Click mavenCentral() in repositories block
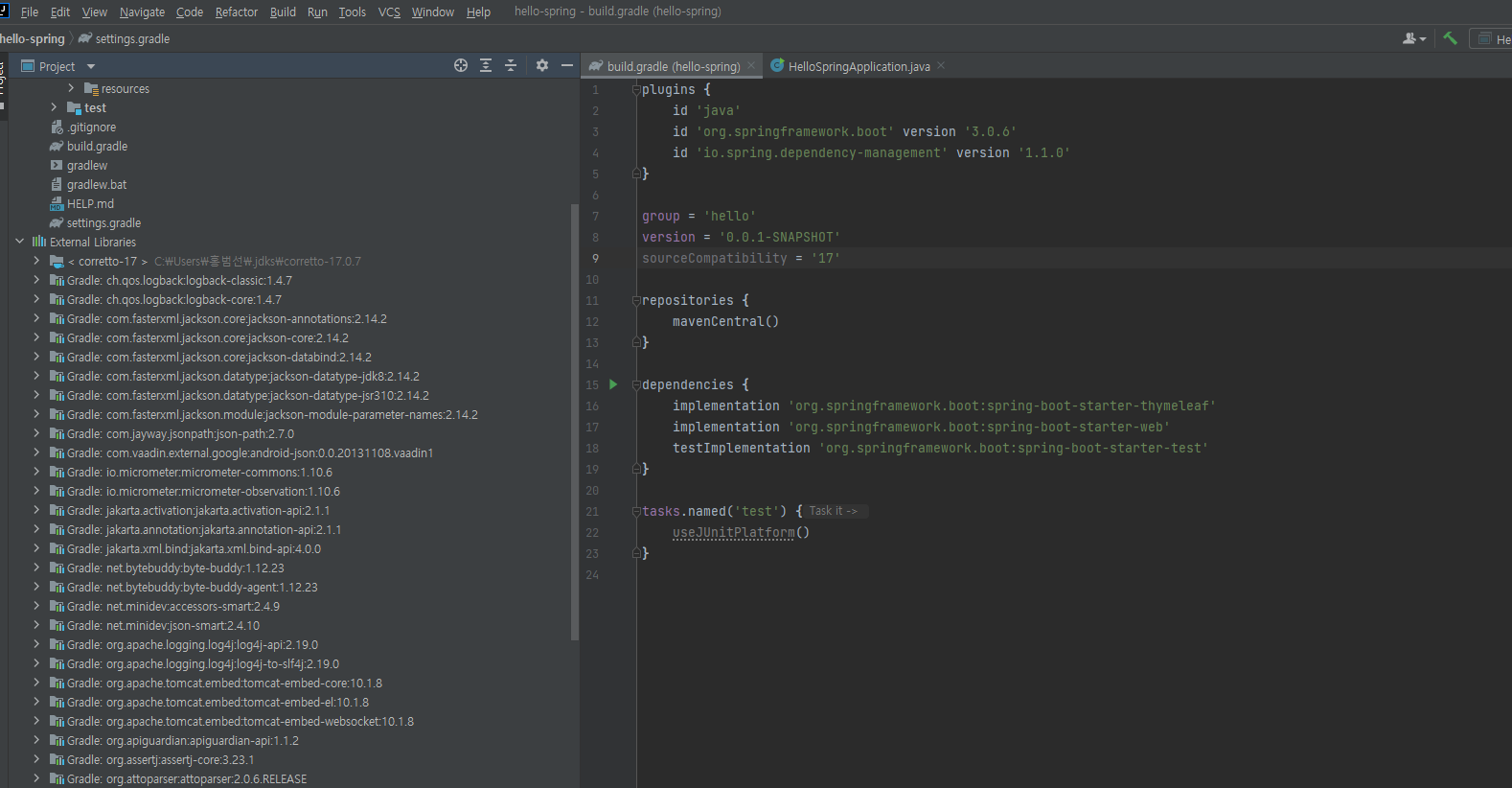This screenshot has height=788, width=1512. pos(725,321)
